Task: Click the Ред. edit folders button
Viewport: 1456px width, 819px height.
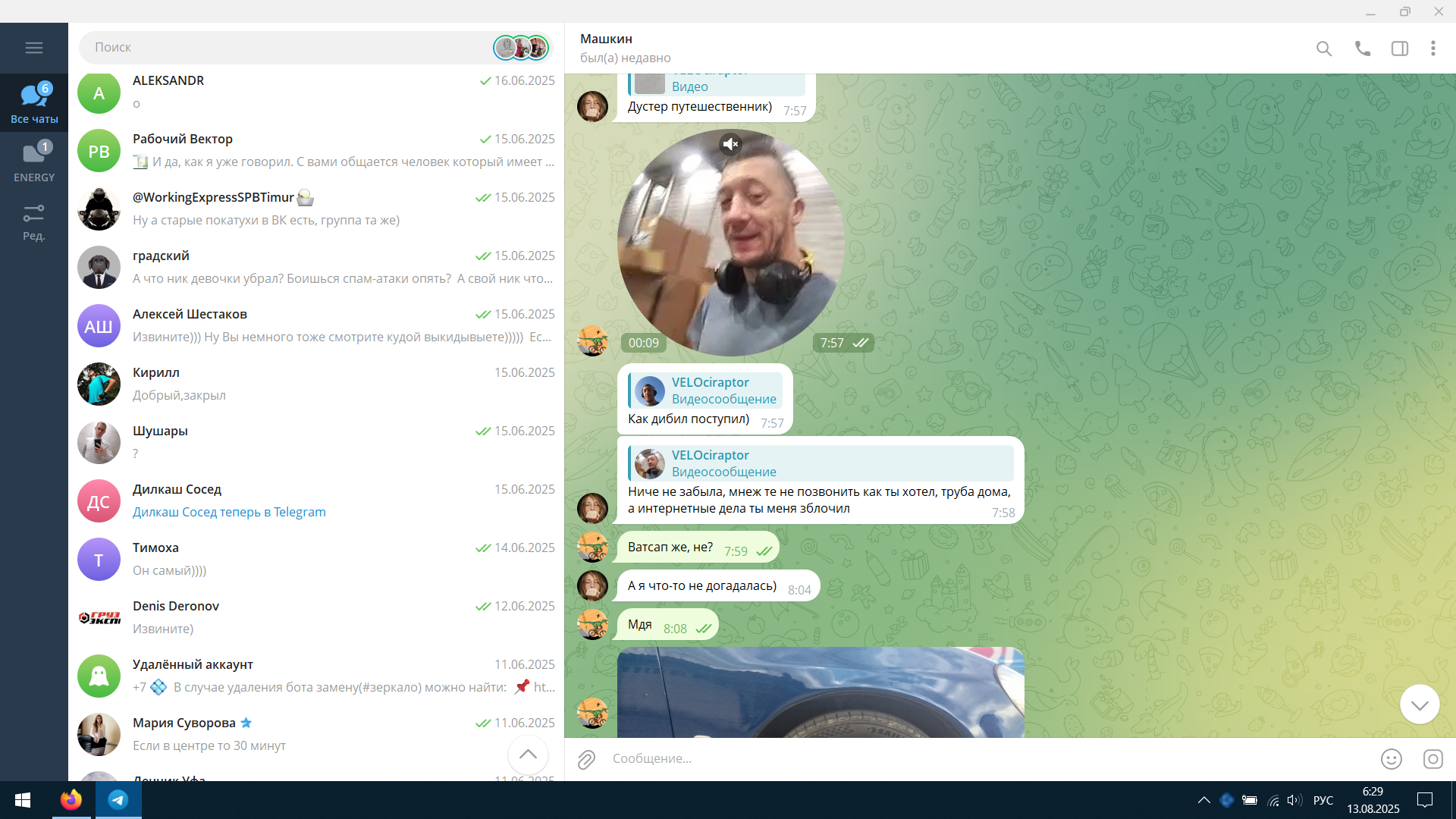Action: pos(34,221)
